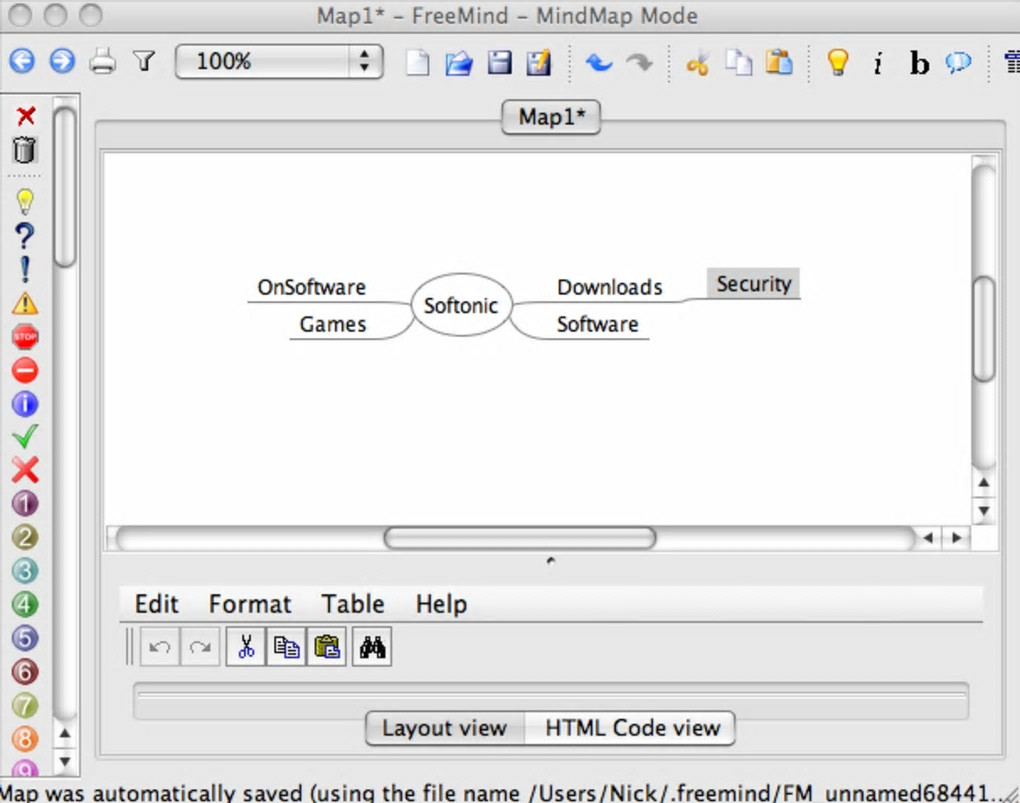Toggle cloud around the node
This screenshot has width=1020, height=803.
coord(959,63)
